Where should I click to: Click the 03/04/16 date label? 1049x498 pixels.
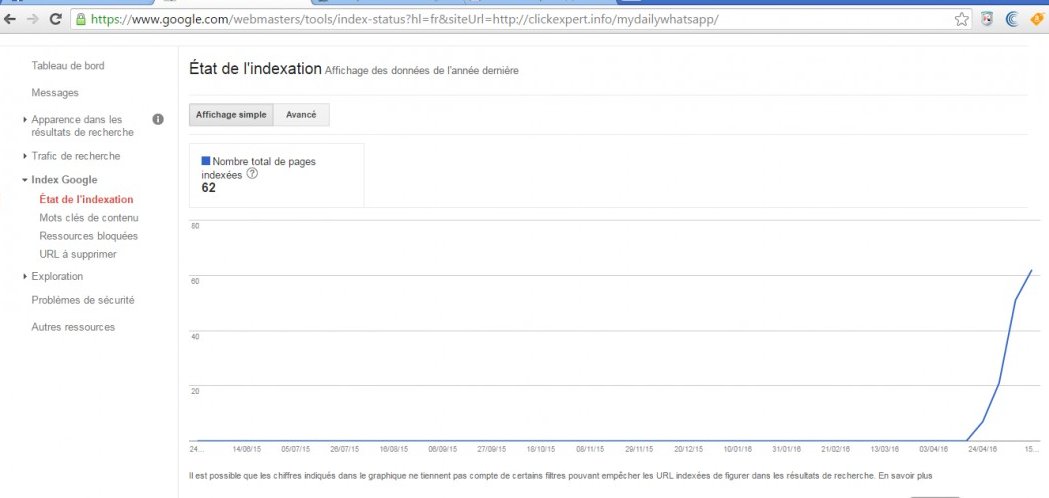click(934, 450)
